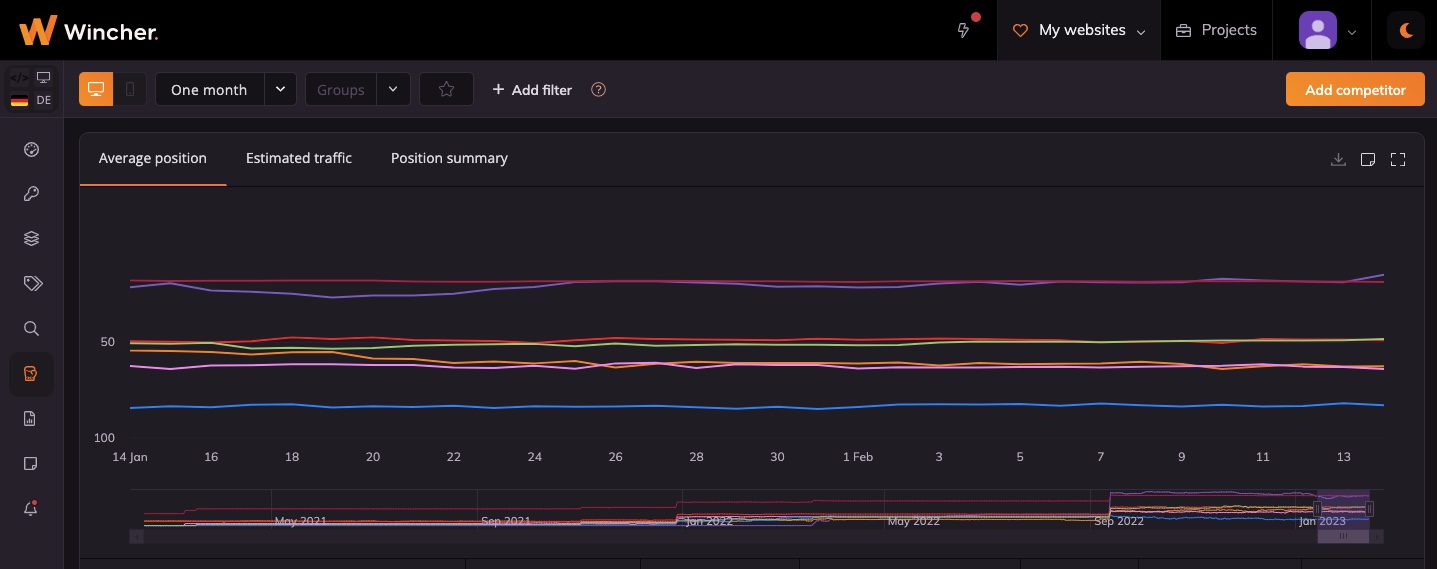The height and width of the screenshot is (569, 1437).
Task: Open the One month date range dropdown
Action: click(225, 90)
